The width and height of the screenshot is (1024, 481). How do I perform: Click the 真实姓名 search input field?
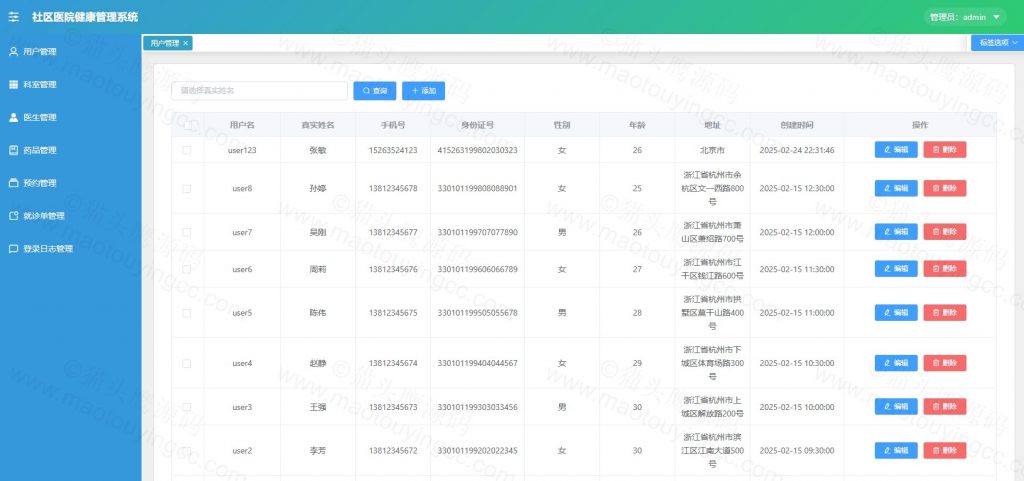pos(259,91)
